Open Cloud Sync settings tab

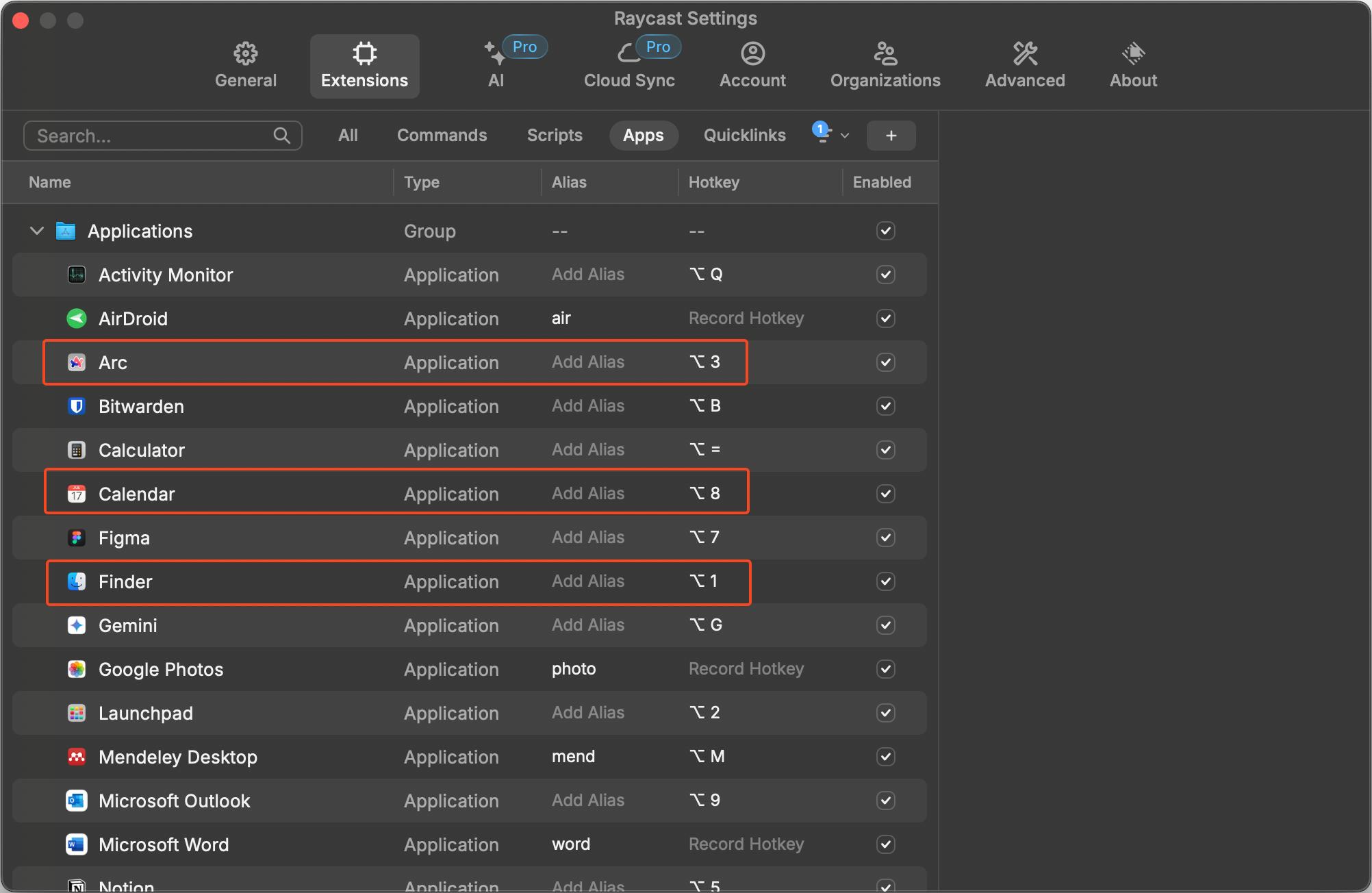pos(629,66)
